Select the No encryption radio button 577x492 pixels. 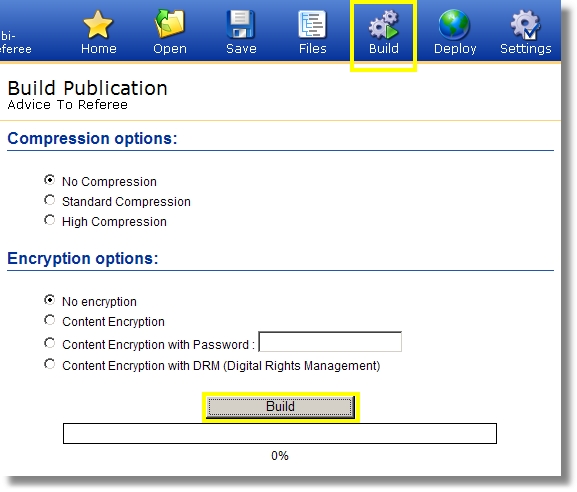click(50, 300)
